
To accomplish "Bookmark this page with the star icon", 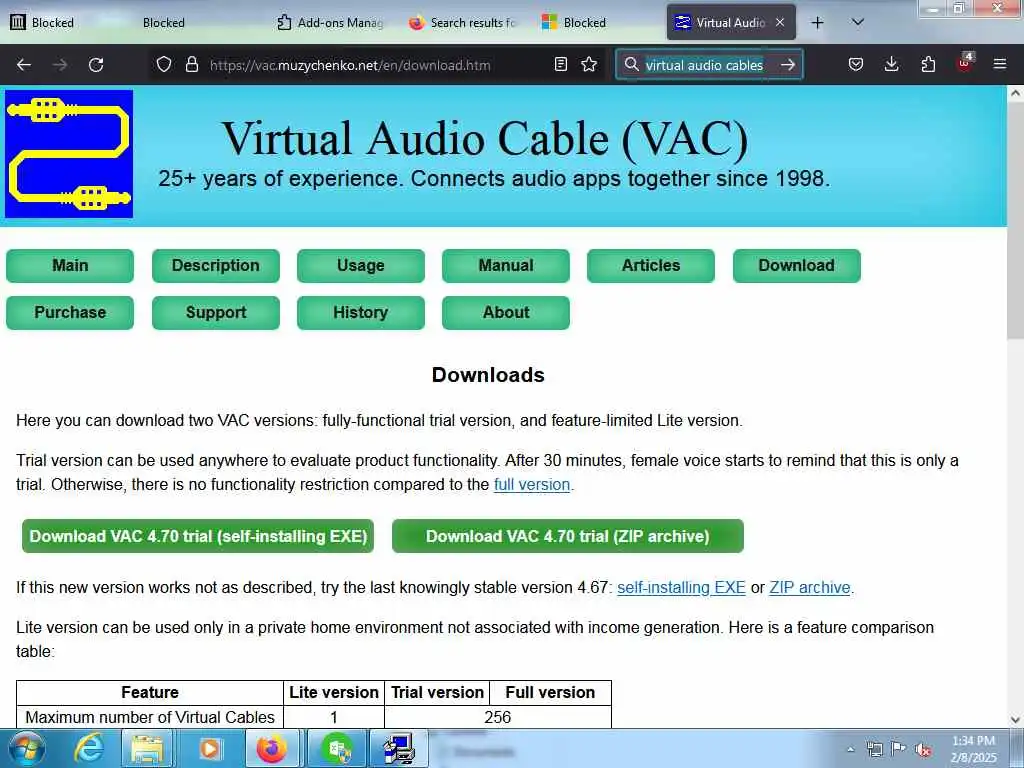I will tap(589, 64).
